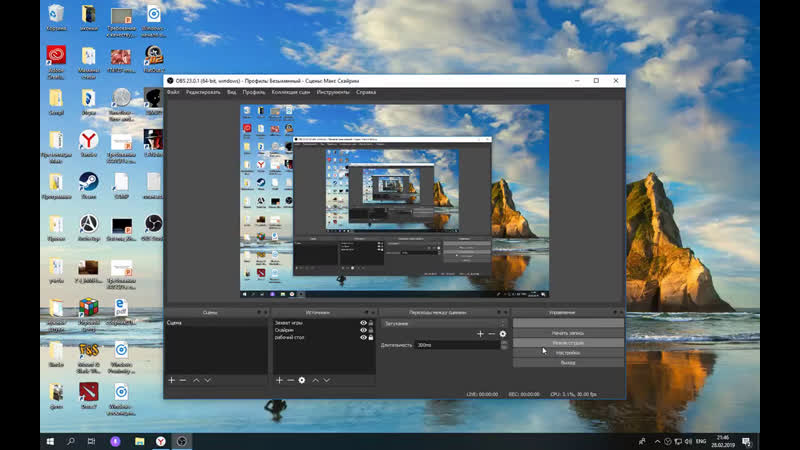Open the purple Alice assistant taskbar icon
The height and width of the screenshot is (450, 800).
[x=115, y=441]
